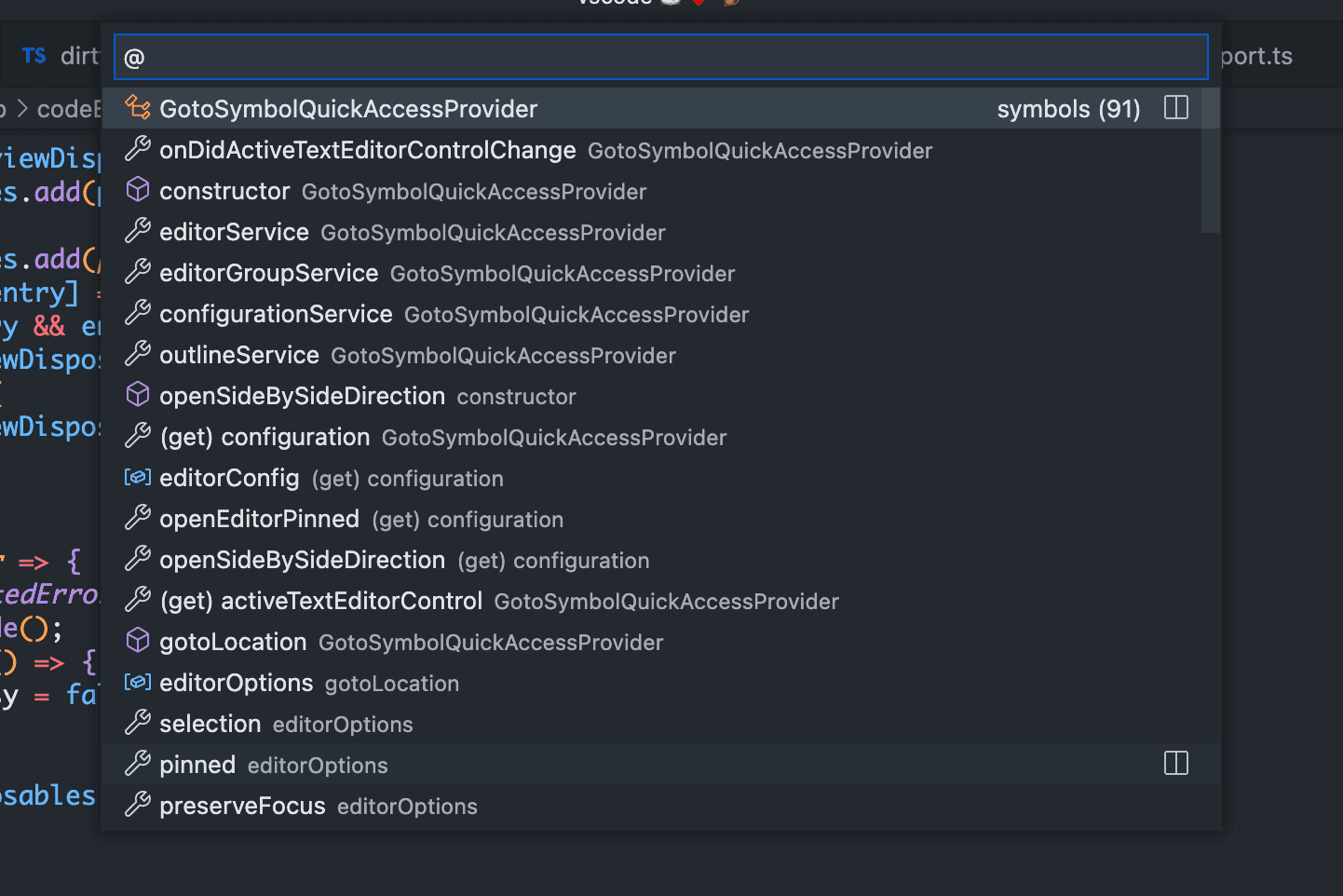Image resolution: width=1343 pixels, height=896 pixels.
Task: Click the variable icon beside editorOptions
Action: [138, 682]
